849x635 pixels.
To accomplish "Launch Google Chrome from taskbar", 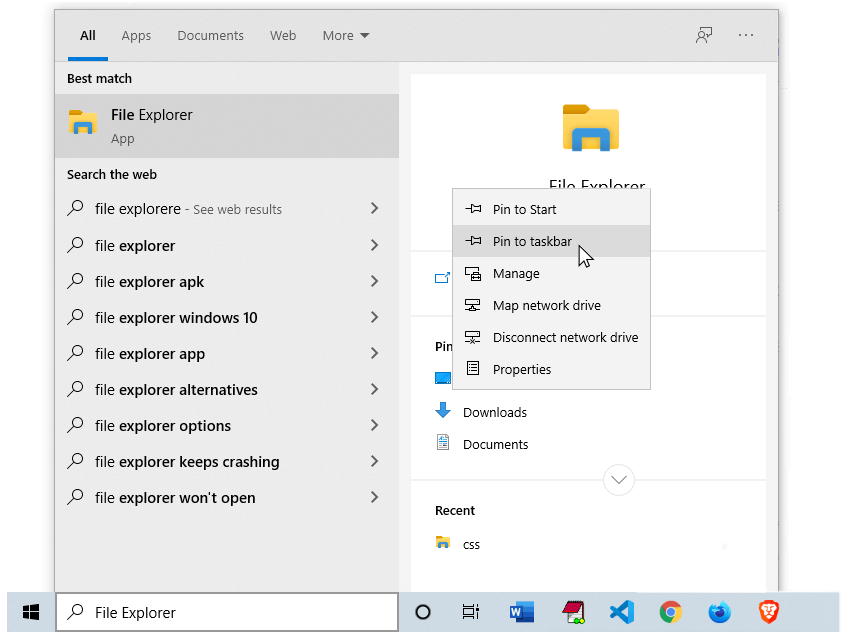I will coord(671,612).
